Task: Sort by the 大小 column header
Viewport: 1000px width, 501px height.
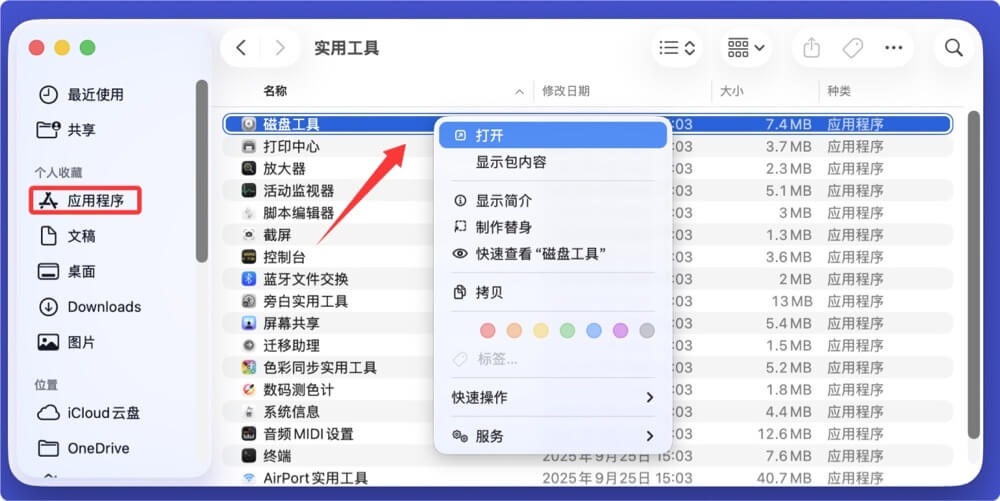Action: tap(732, 91)
